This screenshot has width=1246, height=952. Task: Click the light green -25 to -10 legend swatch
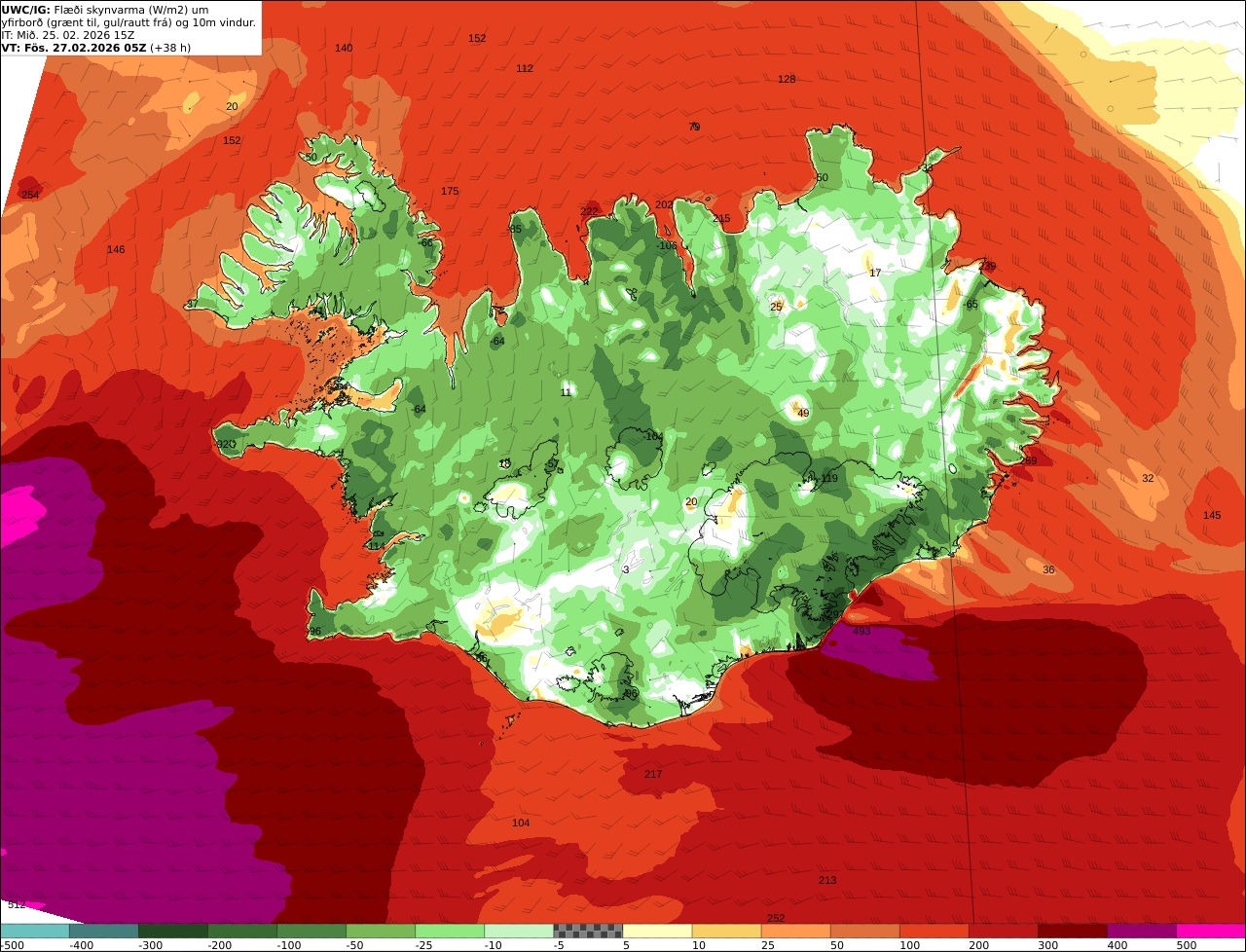click(x=450, y=931)
